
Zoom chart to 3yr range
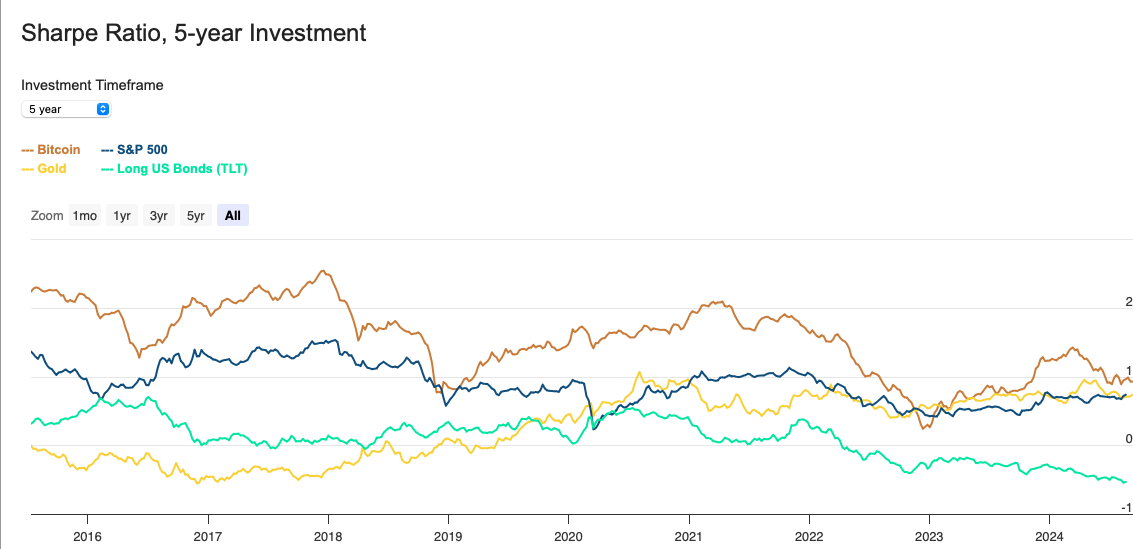(159, 215)
